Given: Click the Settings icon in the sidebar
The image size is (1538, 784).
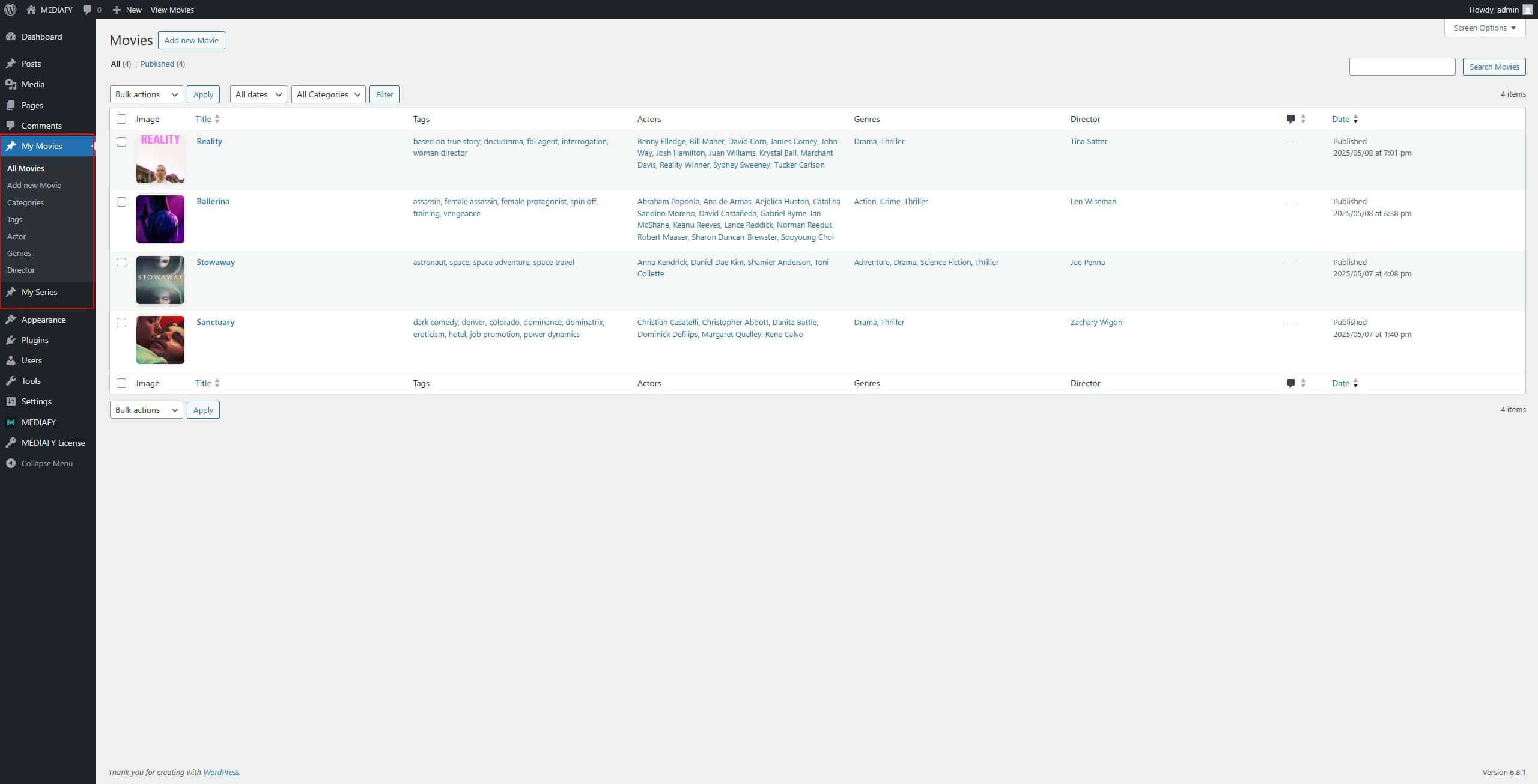Looking at the screenshot, I should pos(11,401).
